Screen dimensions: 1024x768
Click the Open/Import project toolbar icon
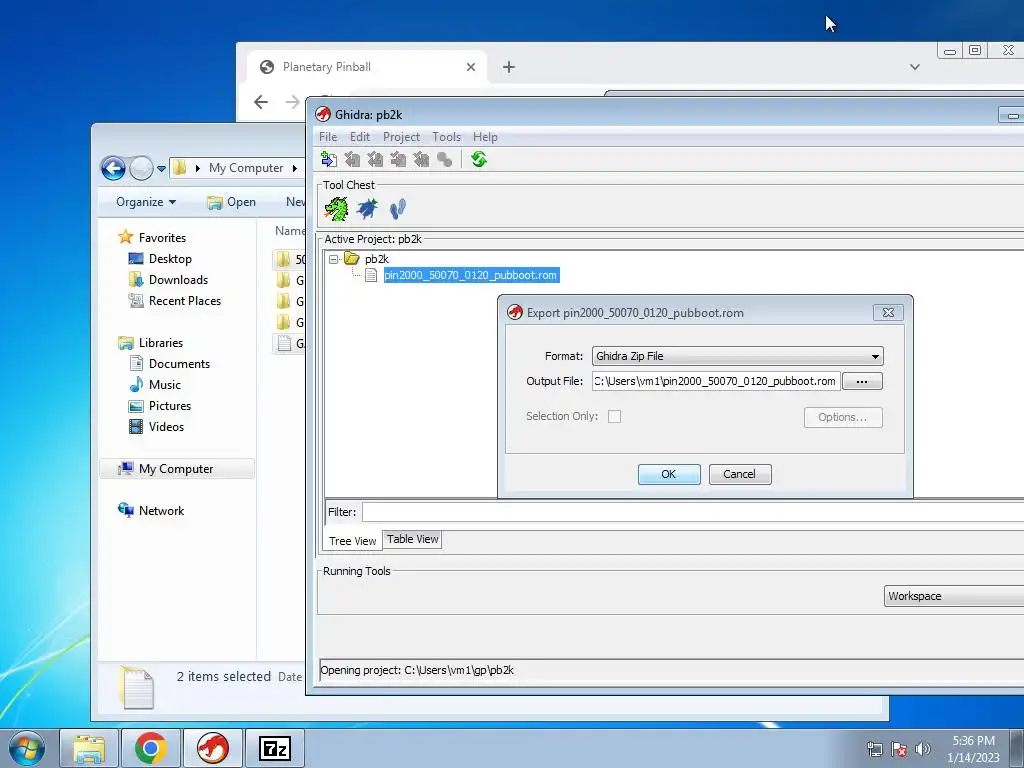coord(329,159)
